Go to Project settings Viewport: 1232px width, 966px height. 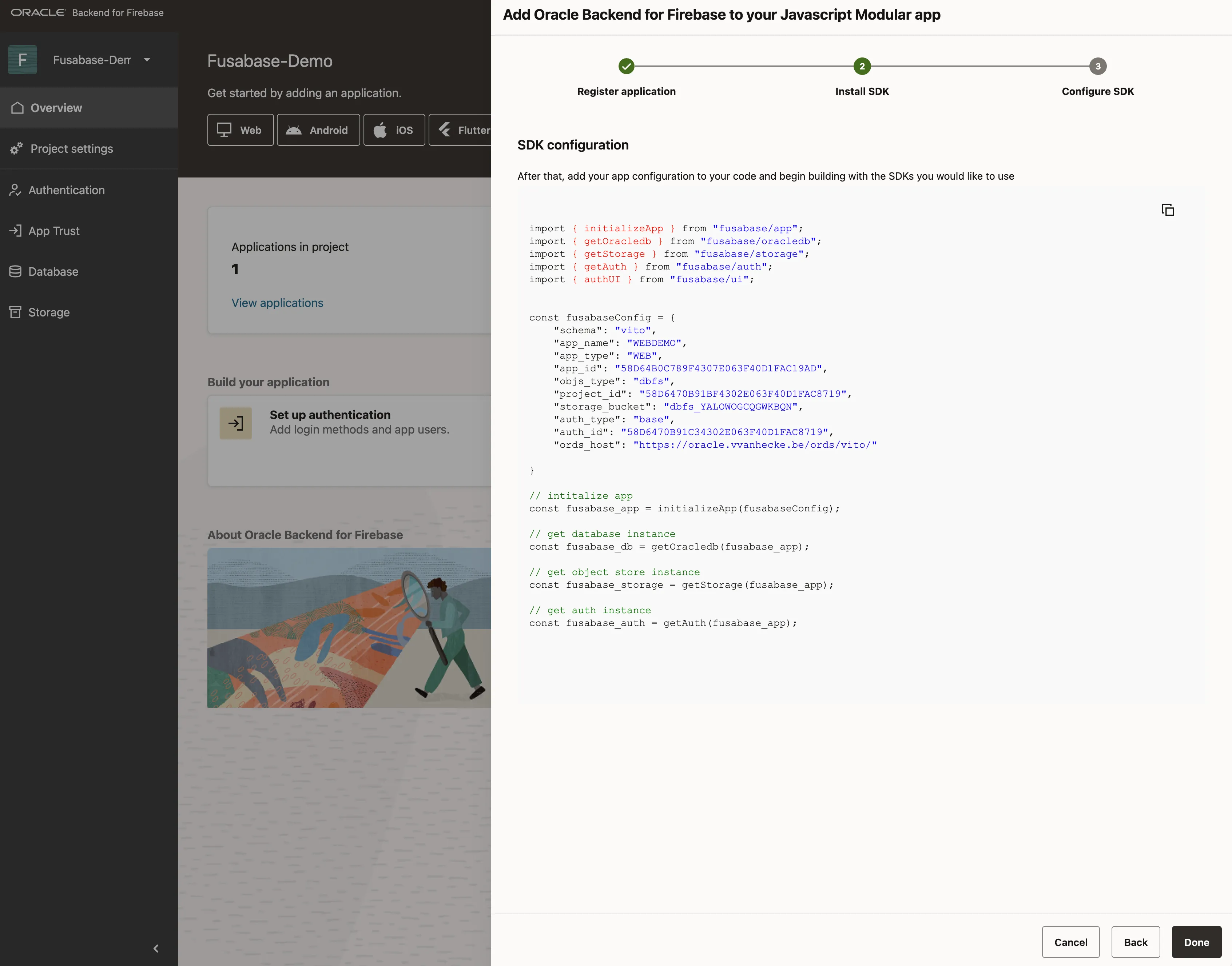tap(89, 148)
